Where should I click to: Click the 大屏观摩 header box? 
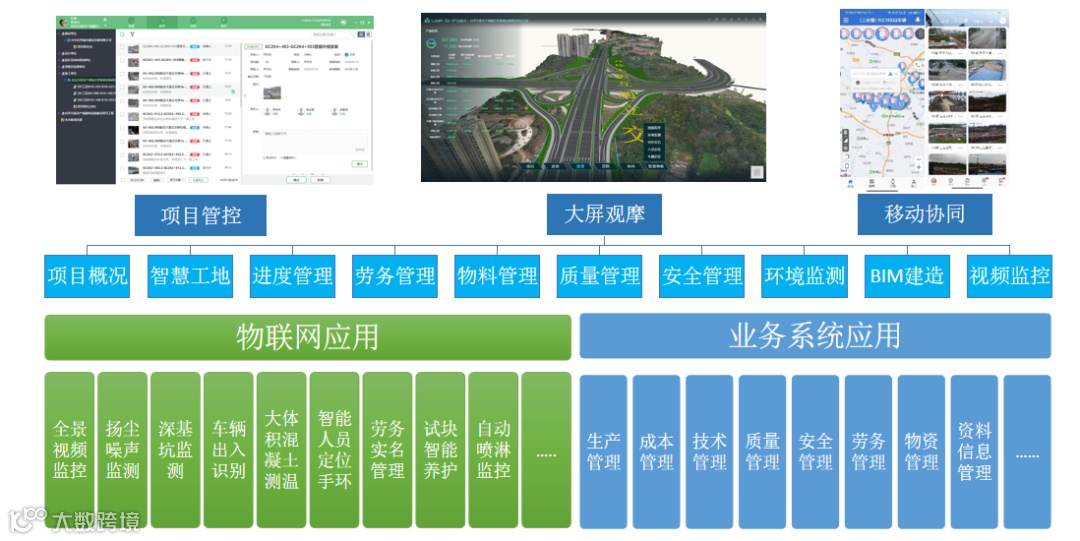click(604, 214)
